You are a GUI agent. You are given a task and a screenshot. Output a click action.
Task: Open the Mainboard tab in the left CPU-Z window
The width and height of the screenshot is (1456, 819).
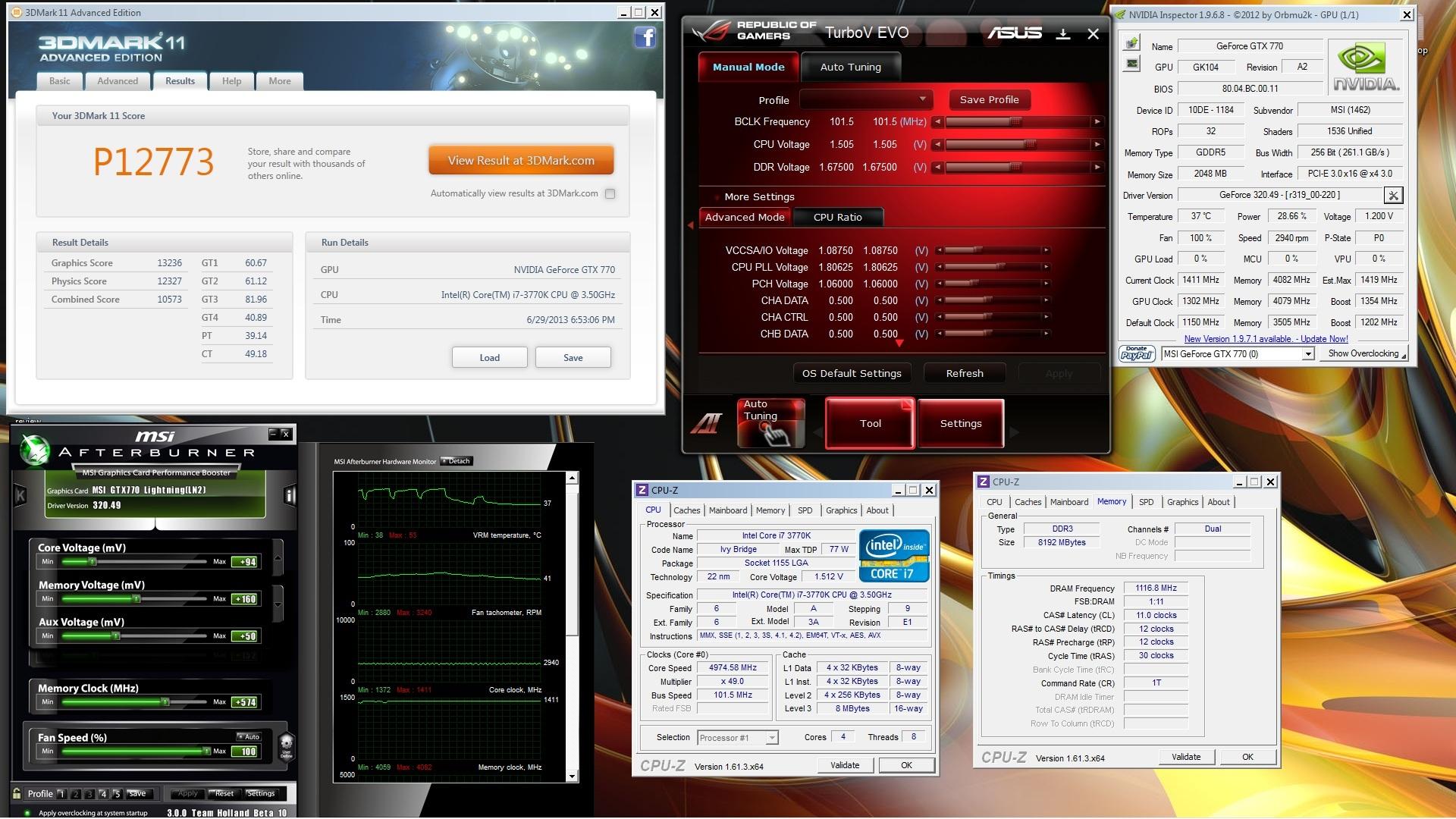point(727,510)
